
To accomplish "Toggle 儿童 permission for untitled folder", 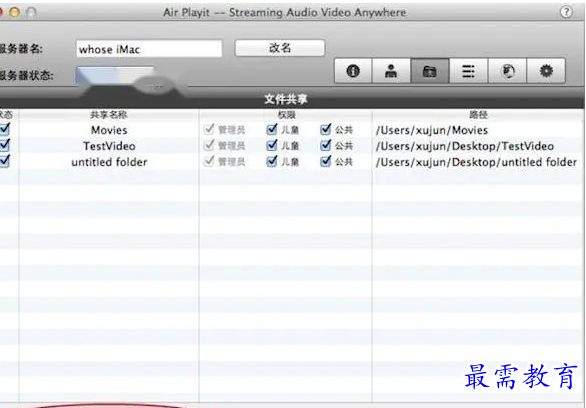I will (x=272, y=161).
